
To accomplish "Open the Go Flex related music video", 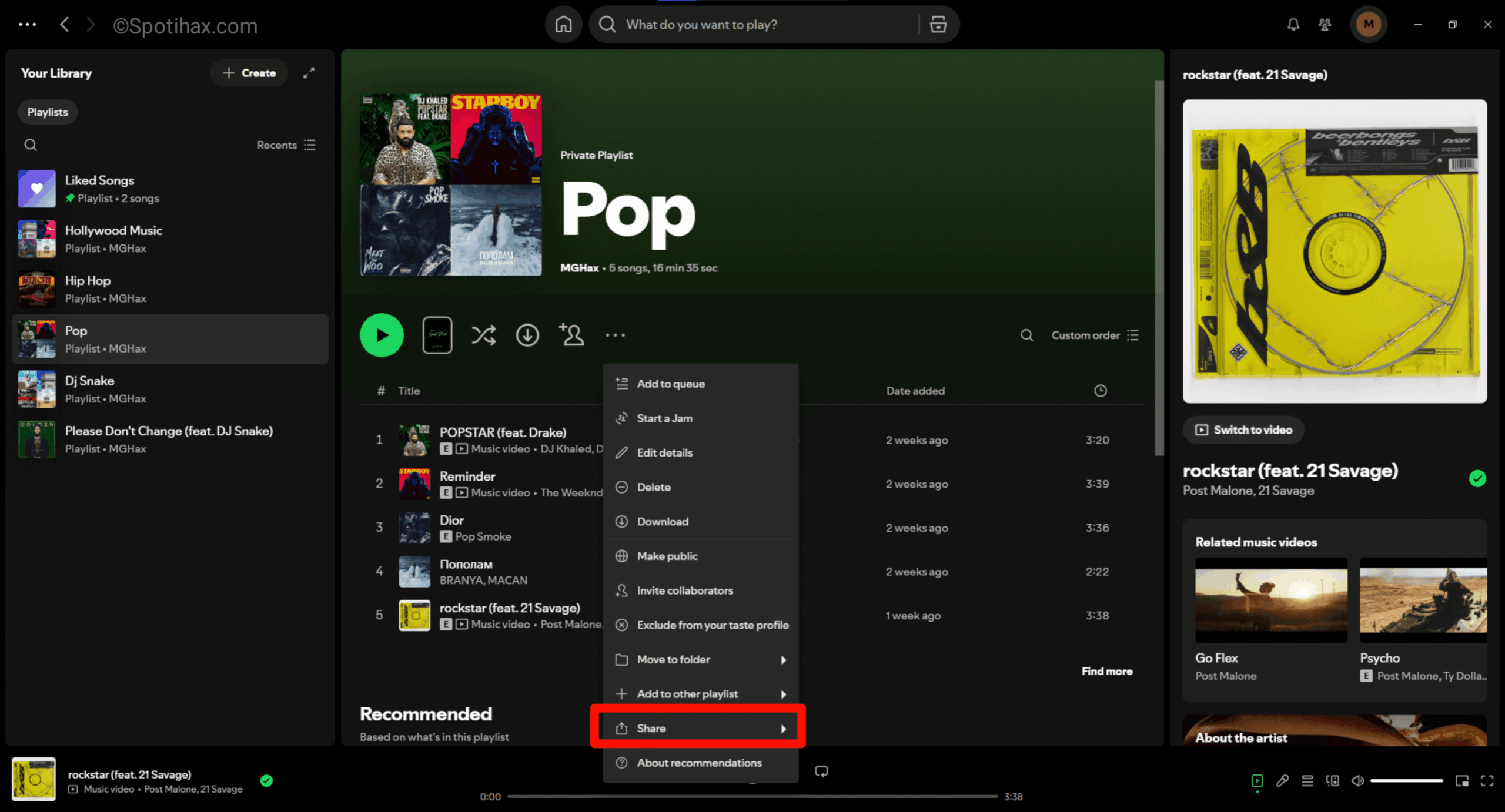I will click(x=1271, y=620).
